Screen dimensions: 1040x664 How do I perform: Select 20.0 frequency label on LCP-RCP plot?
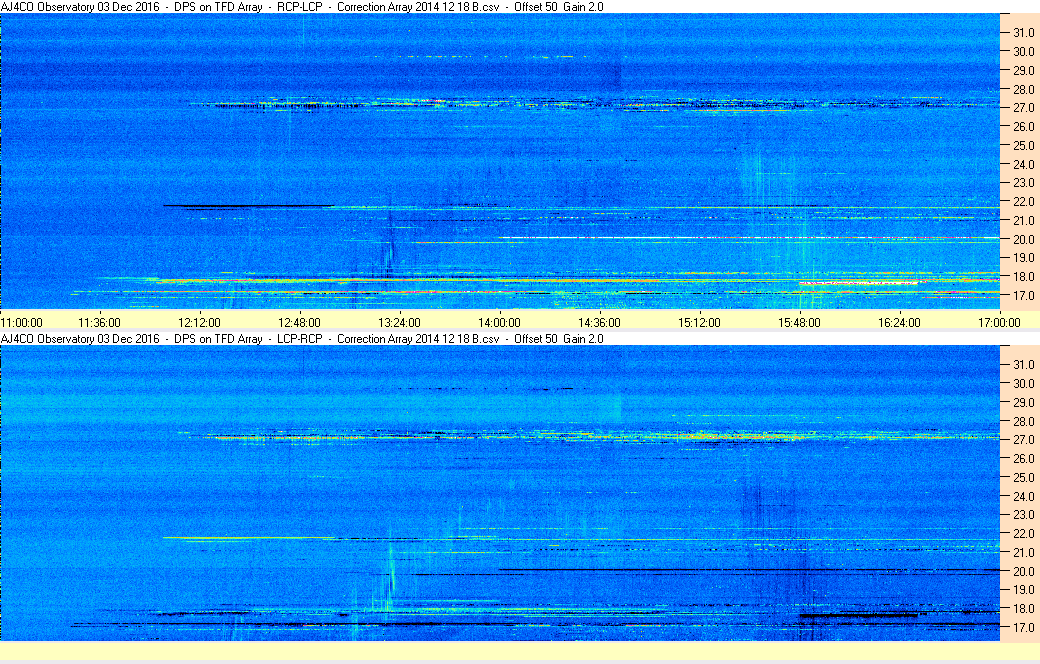point(1023,571)
